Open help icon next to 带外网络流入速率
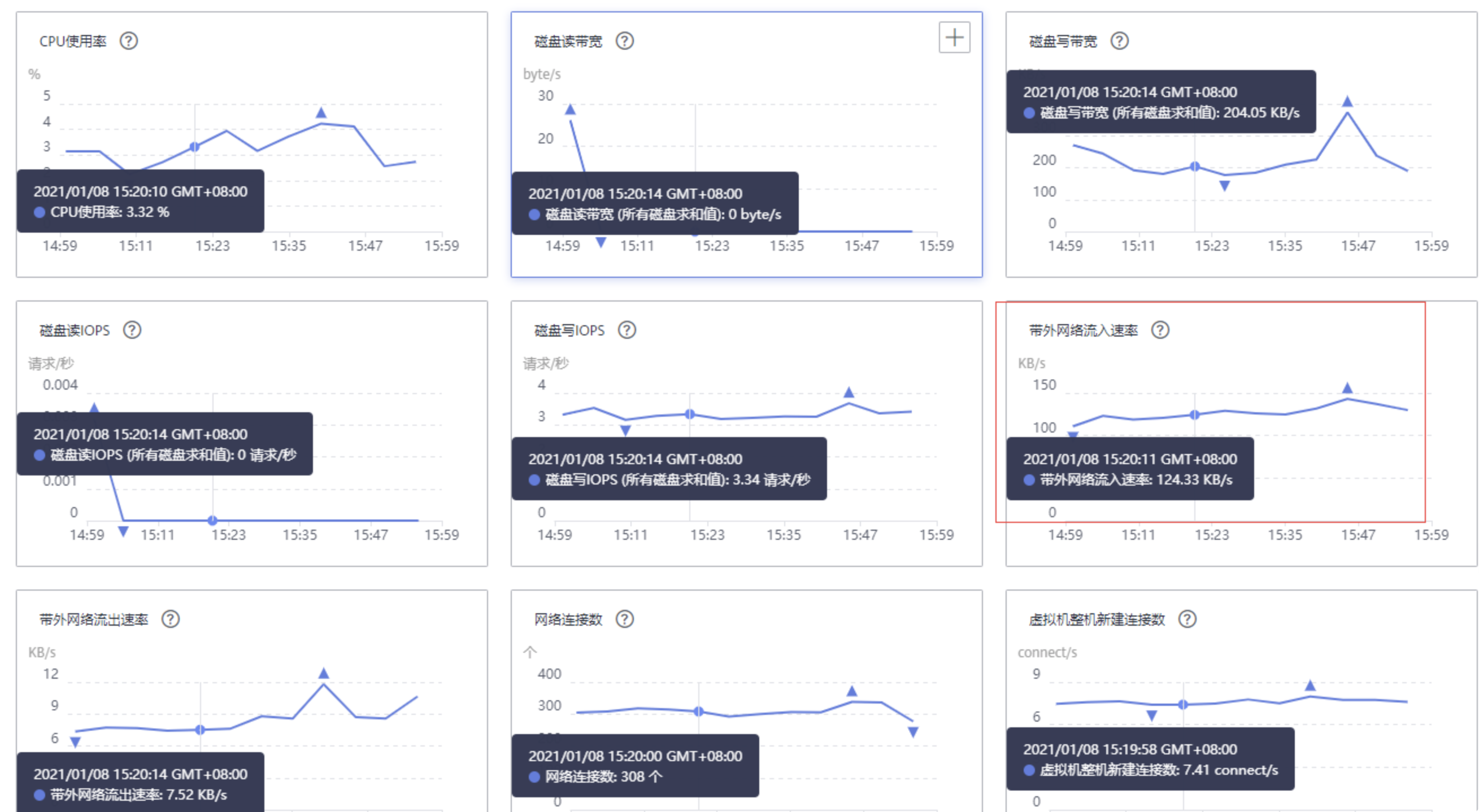Viewport: 1479px width, 812px height. tap(1160, 330)
